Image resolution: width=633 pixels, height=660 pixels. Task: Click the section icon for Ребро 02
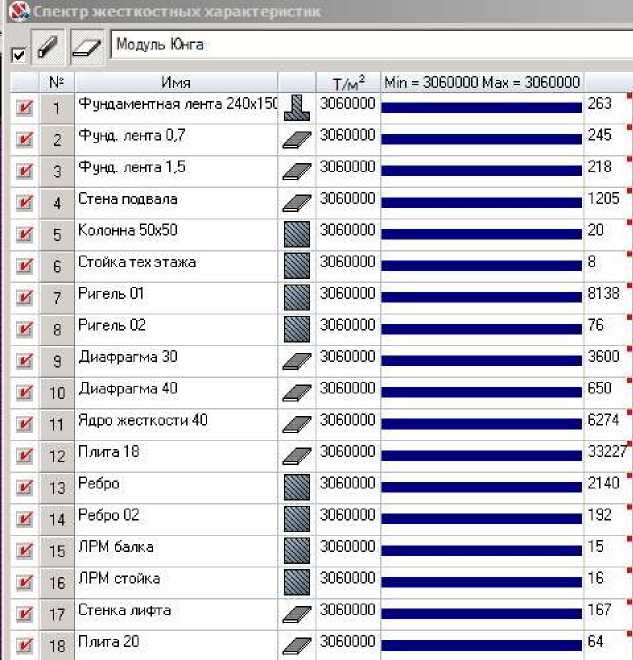[297, 519]
